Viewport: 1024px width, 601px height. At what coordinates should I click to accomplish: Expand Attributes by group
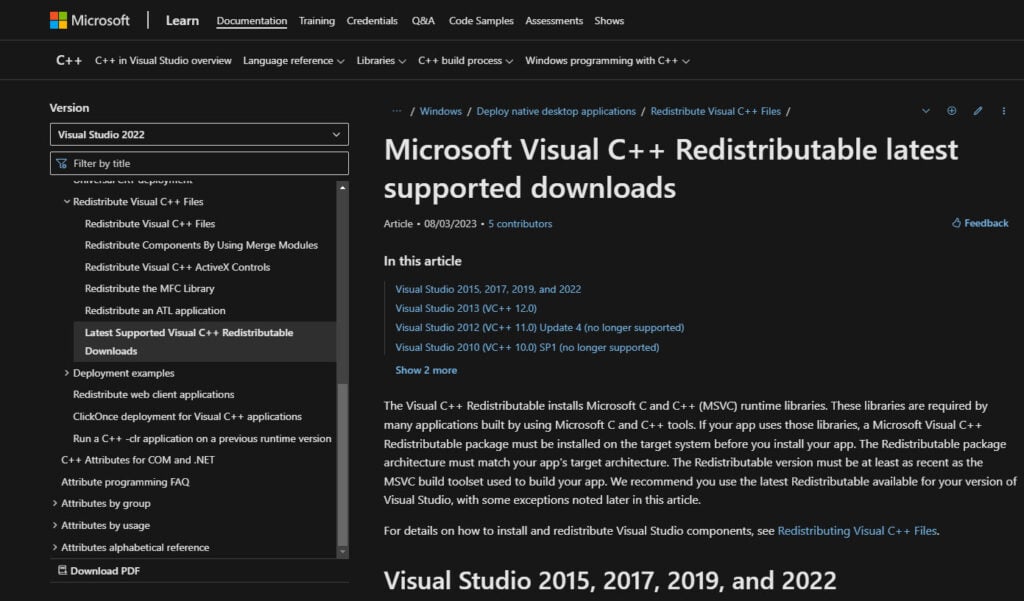tap(55, 504)
